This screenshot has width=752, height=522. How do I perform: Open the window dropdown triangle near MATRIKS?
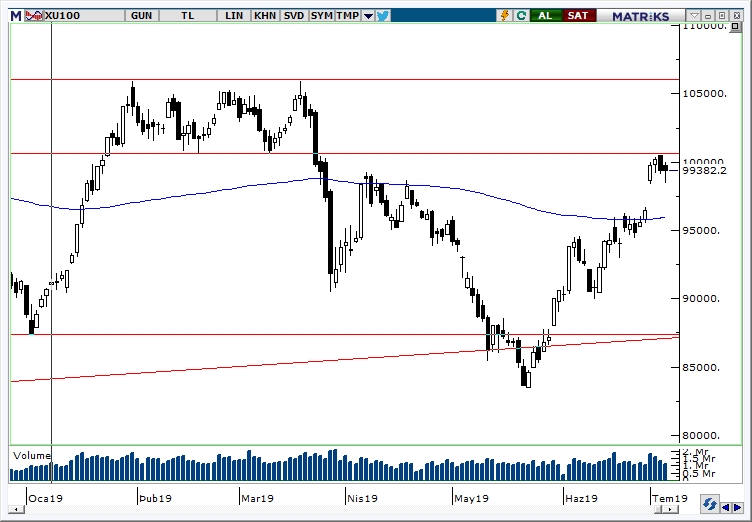coord(694,15)
